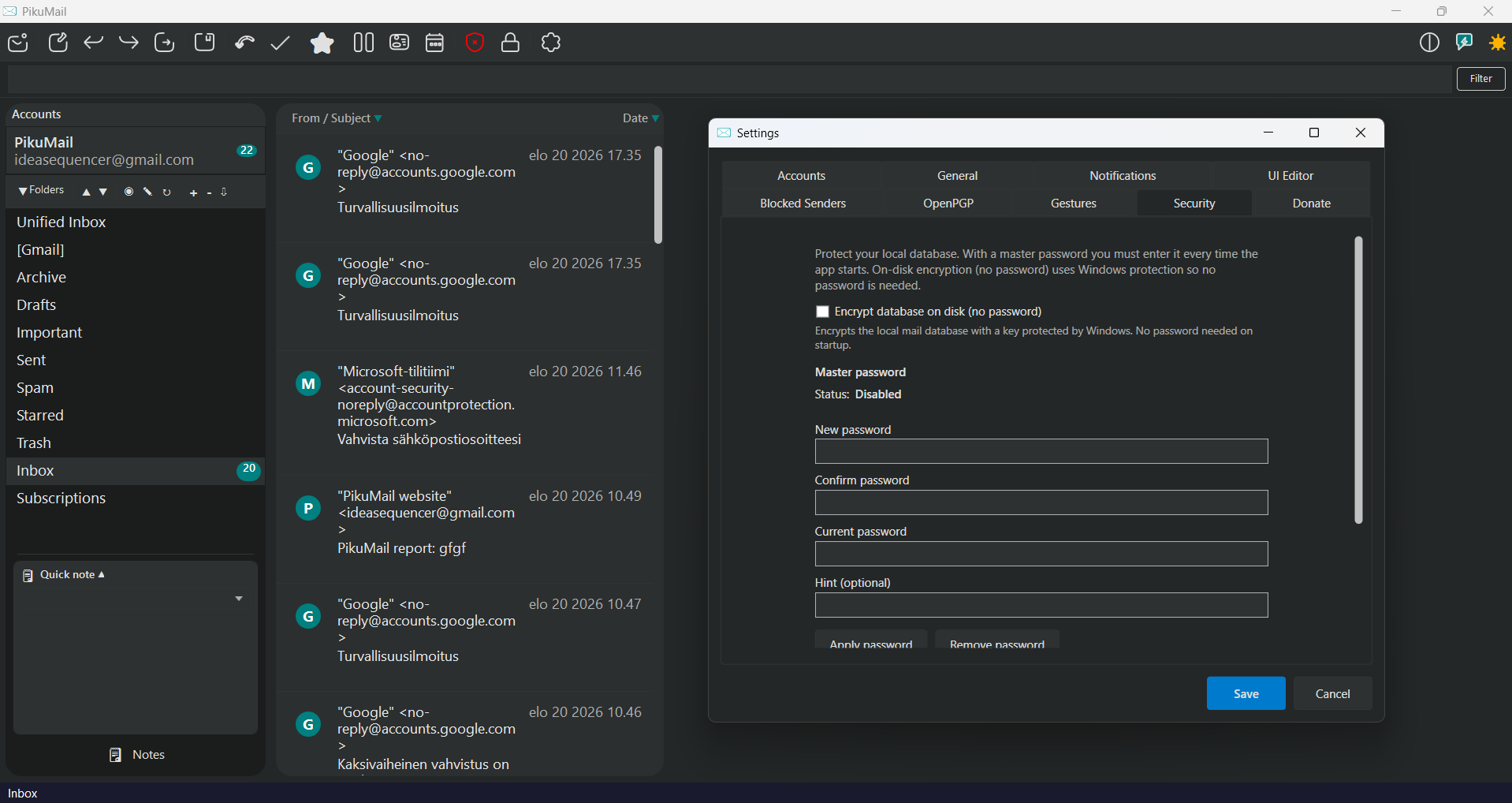Viewport: 1512px width, 803px height.
Task: Add a folder with plus icon
Action: 193,192
